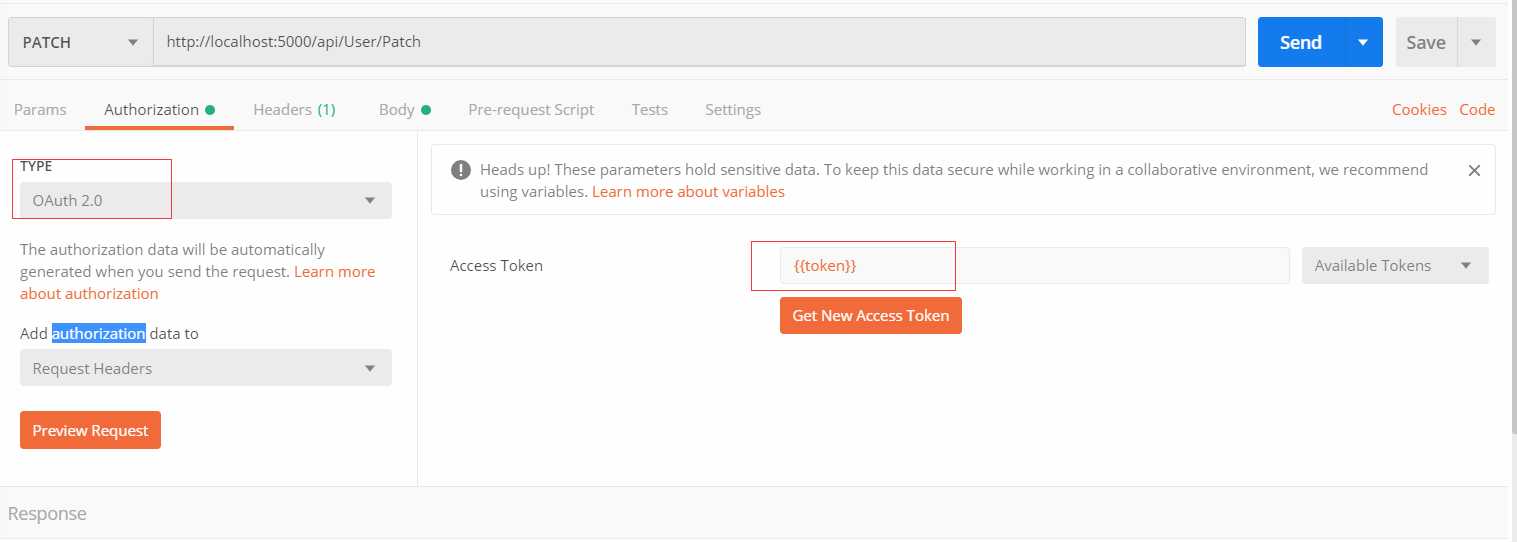Dismiss the Heads up warning banner
The image size is (1517, 542).
1473,171
